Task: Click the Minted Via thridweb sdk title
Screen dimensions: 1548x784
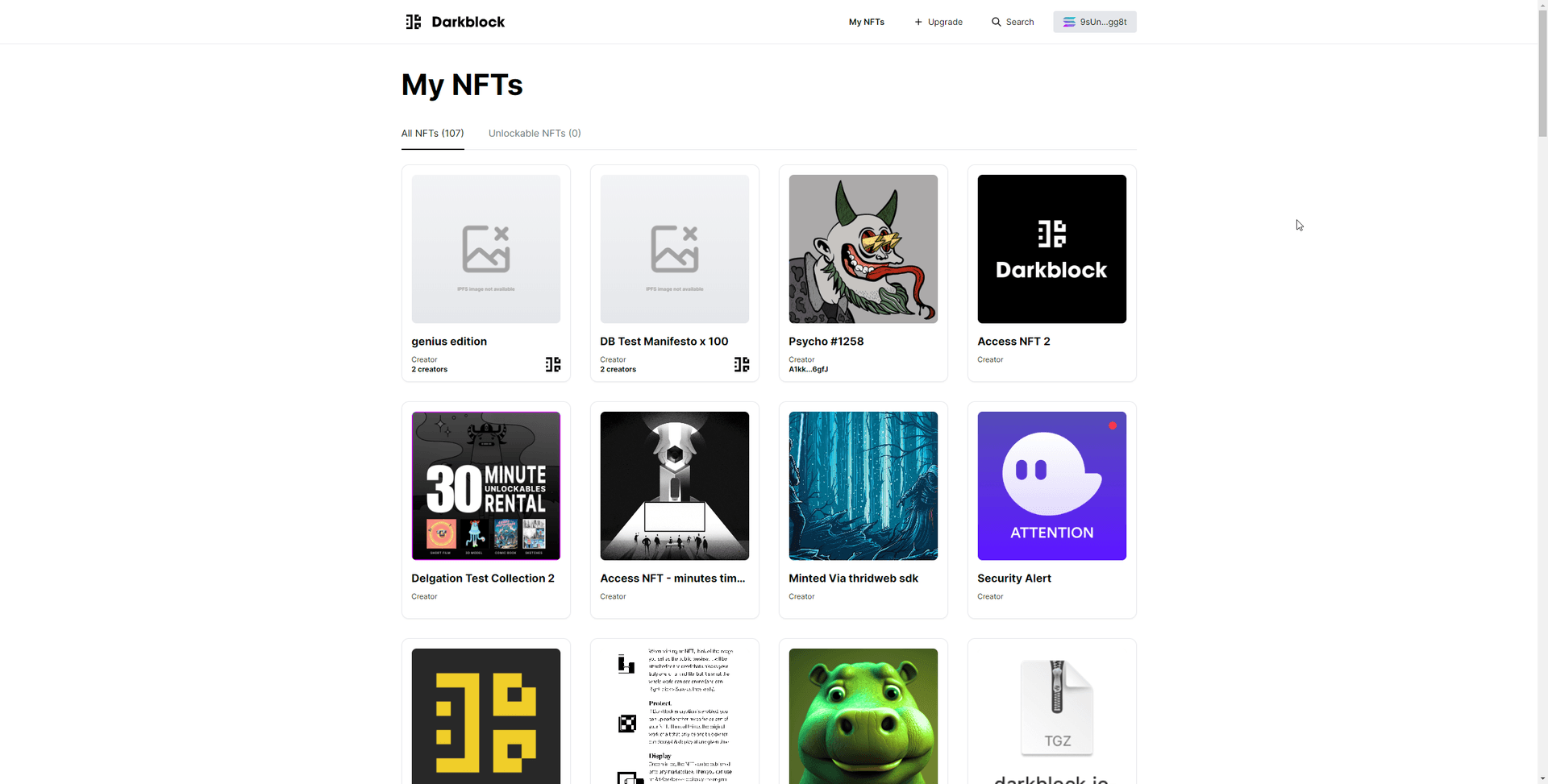Action: pos(853,579)
